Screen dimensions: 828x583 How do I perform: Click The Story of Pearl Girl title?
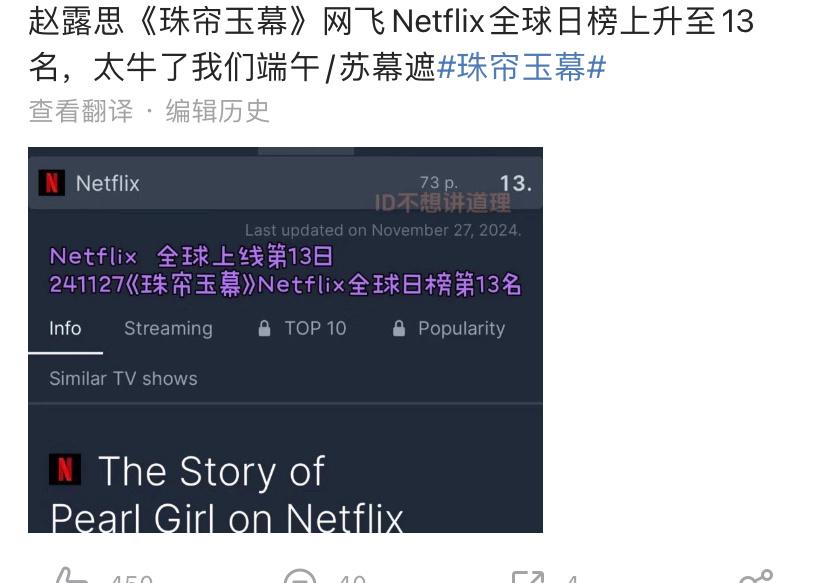(227, 494)
